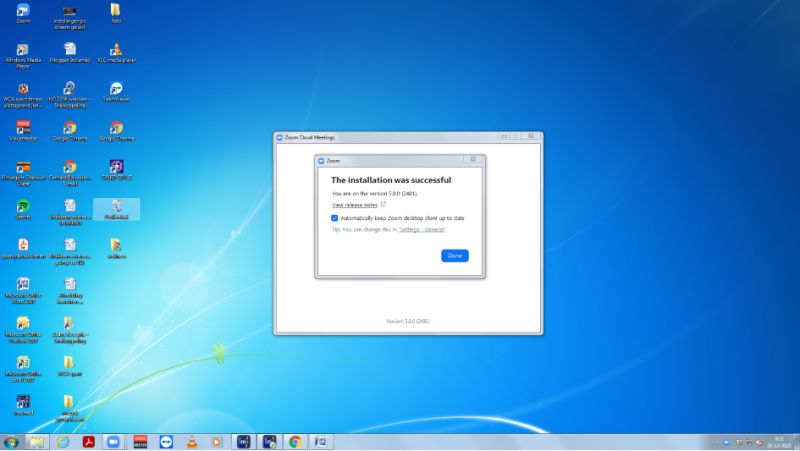Switch to Zoom from the taskbar
The width and height of the screenshot is (800, 451).
[114, 442]
